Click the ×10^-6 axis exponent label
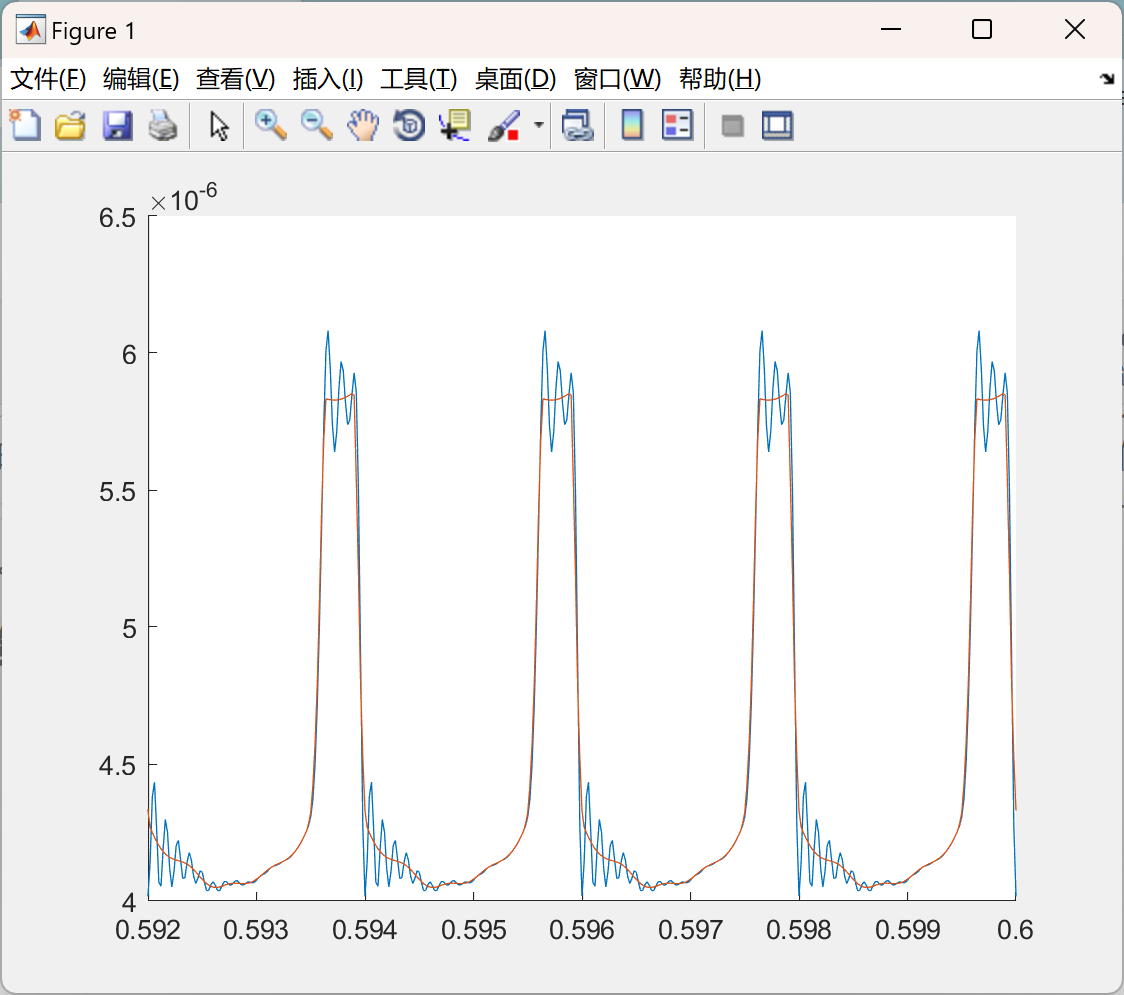This screenshot has width=1124, height=995. tap(184, 198)
